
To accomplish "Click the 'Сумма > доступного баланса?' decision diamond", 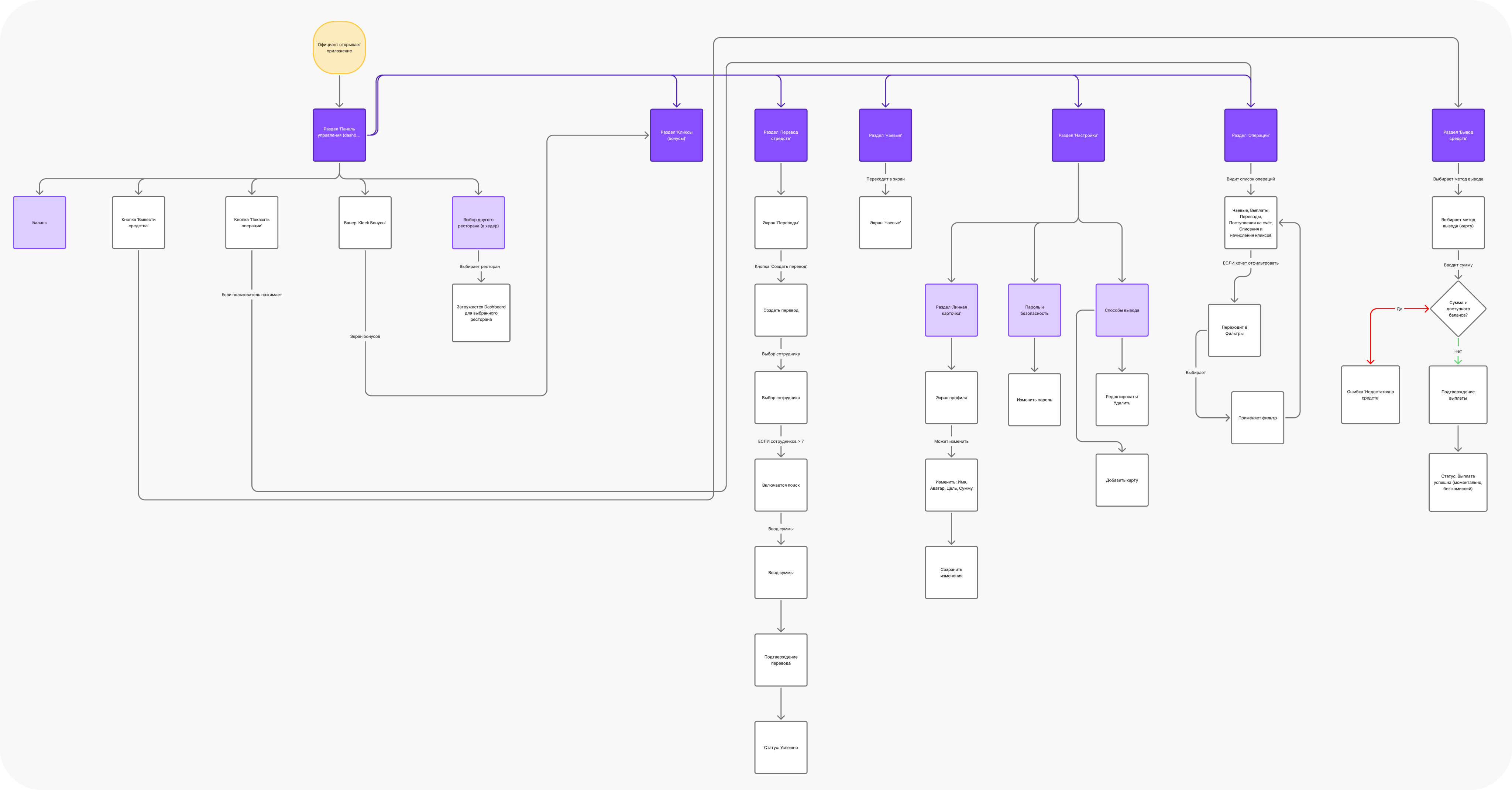I will (1458, 309).
